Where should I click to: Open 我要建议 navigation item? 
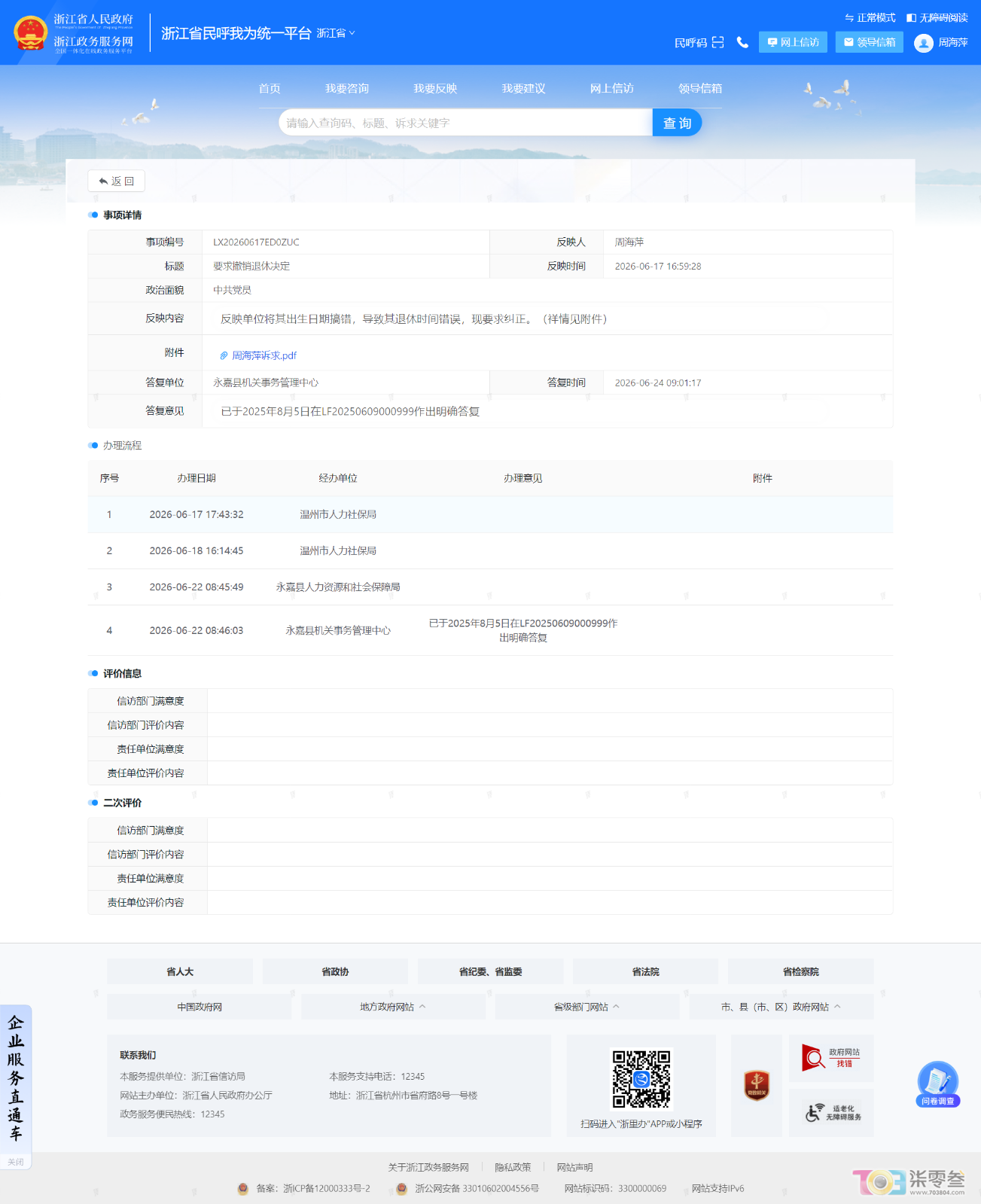[523, 88]
